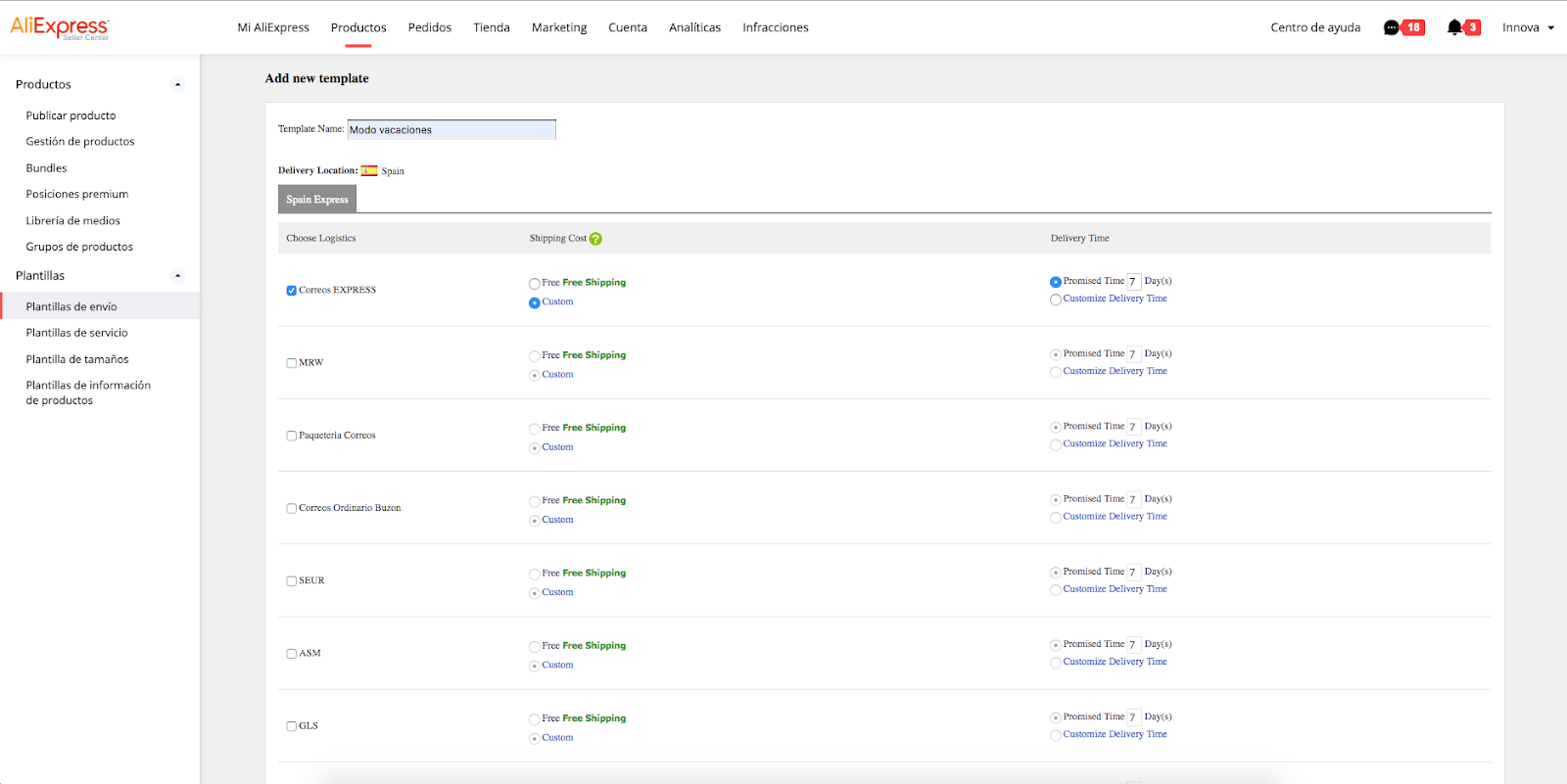Viewport: 1567px width, 784px height.
Task: Click the Shipping Cost help question mark
Action: [595, 239]
